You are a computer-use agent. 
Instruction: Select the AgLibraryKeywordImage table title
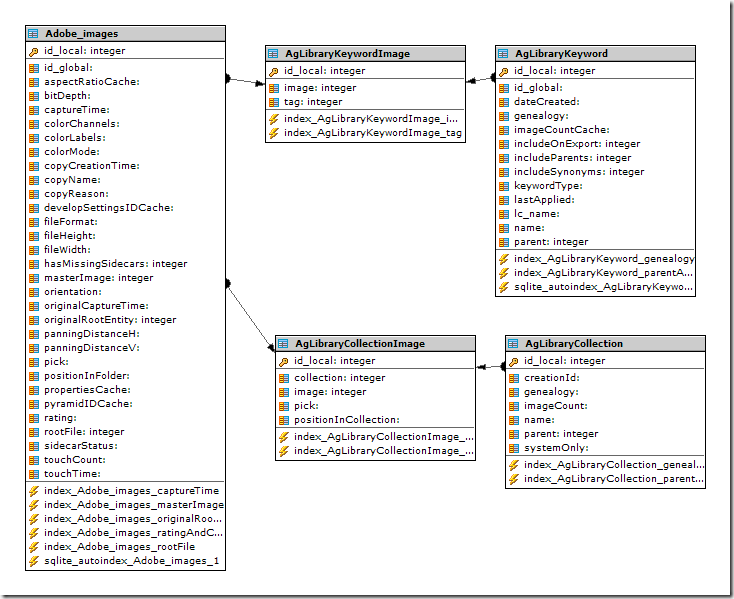[347, 54]
